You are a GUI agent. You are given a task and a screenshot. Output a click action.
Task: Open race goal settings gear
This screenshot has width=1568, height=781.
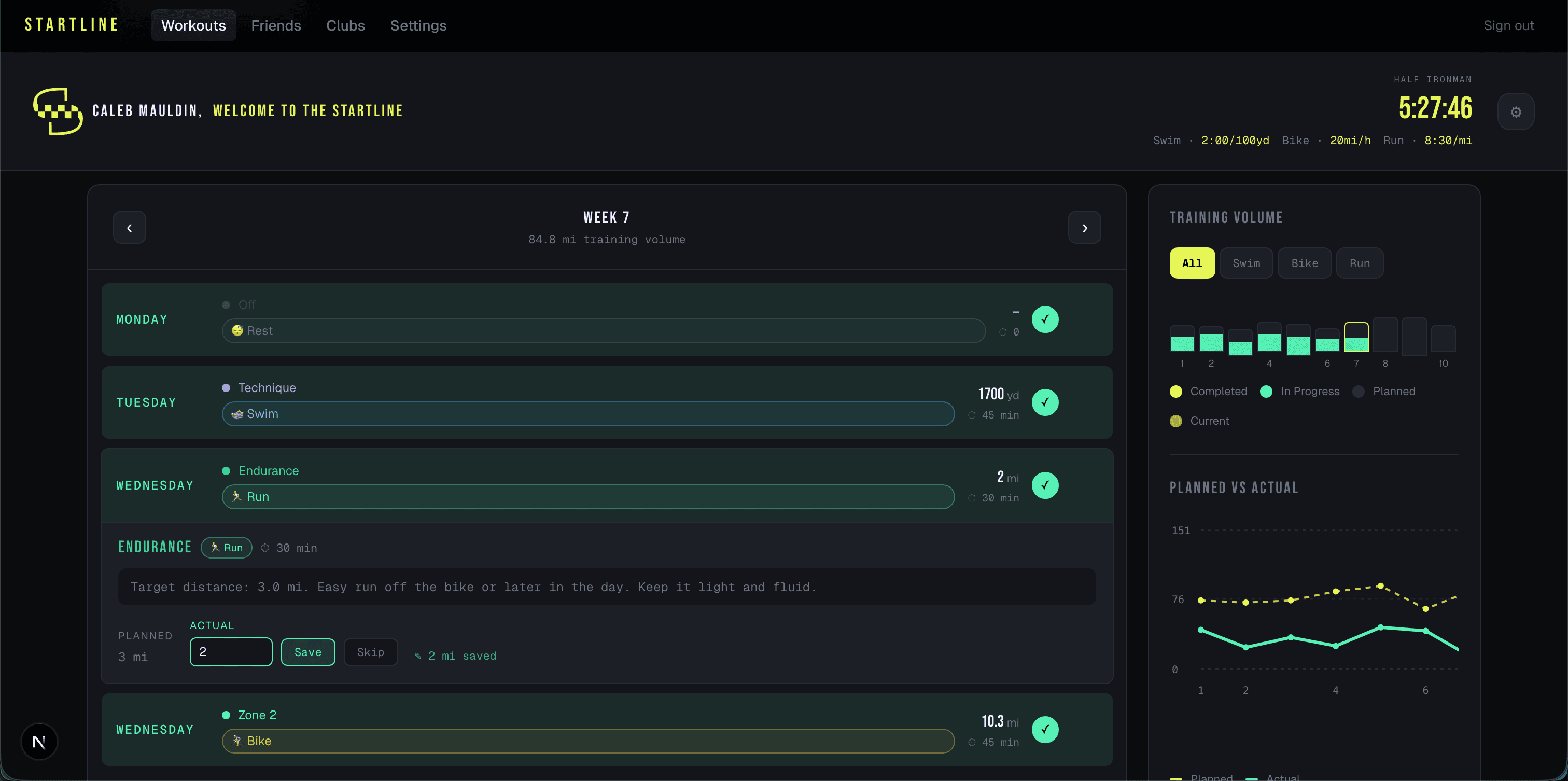tap(1516, 112)
